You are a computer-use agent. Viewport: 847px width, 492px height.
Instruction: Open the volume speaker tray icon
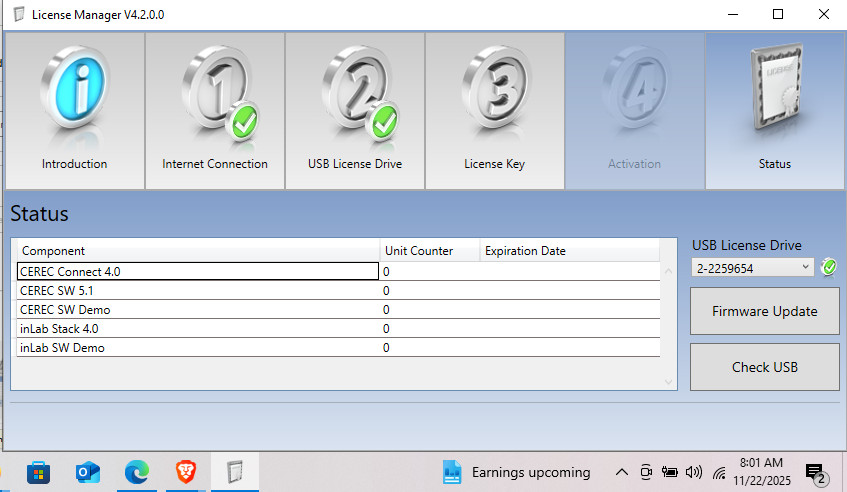click(x=694, y=473)
